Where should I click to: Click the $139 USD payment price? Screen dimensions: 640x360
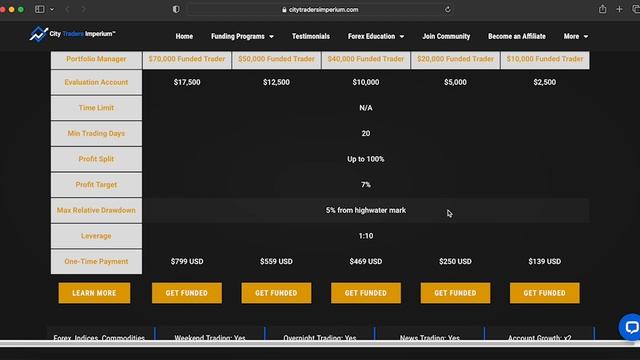[544, 262]
